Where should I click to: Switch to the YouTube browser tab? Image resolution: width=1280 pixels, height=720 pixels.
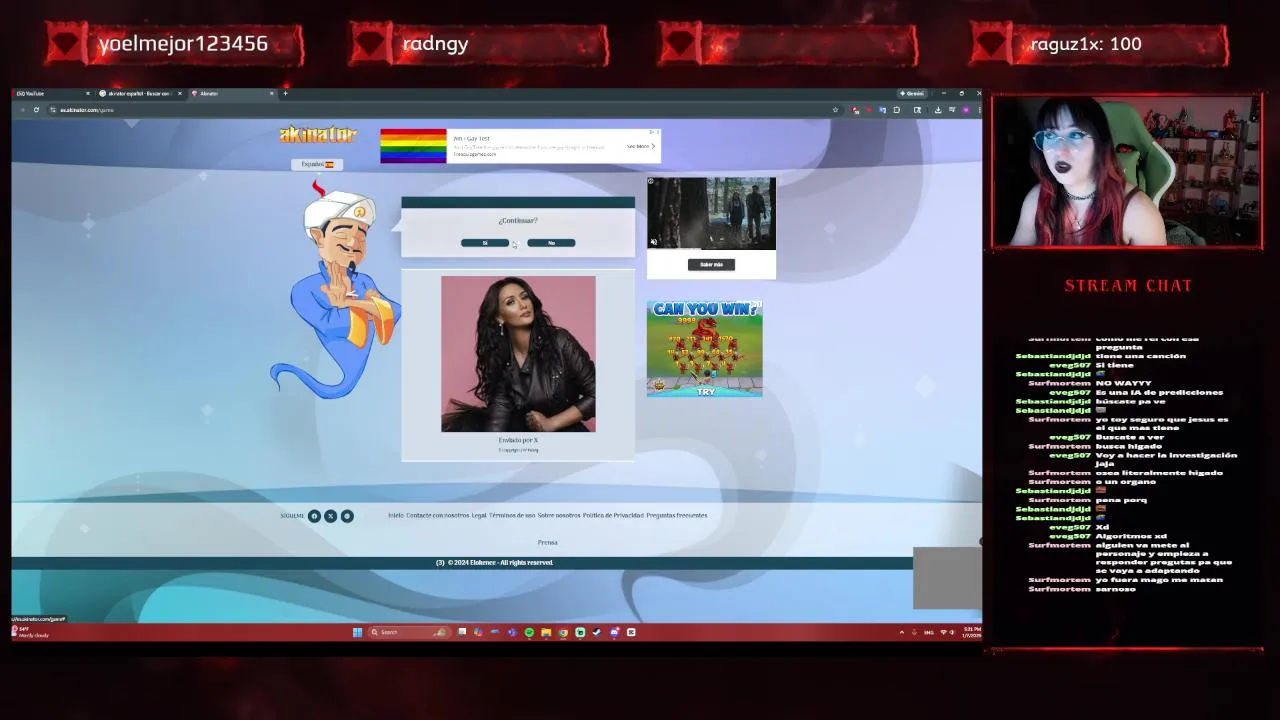tap(48, 94)
